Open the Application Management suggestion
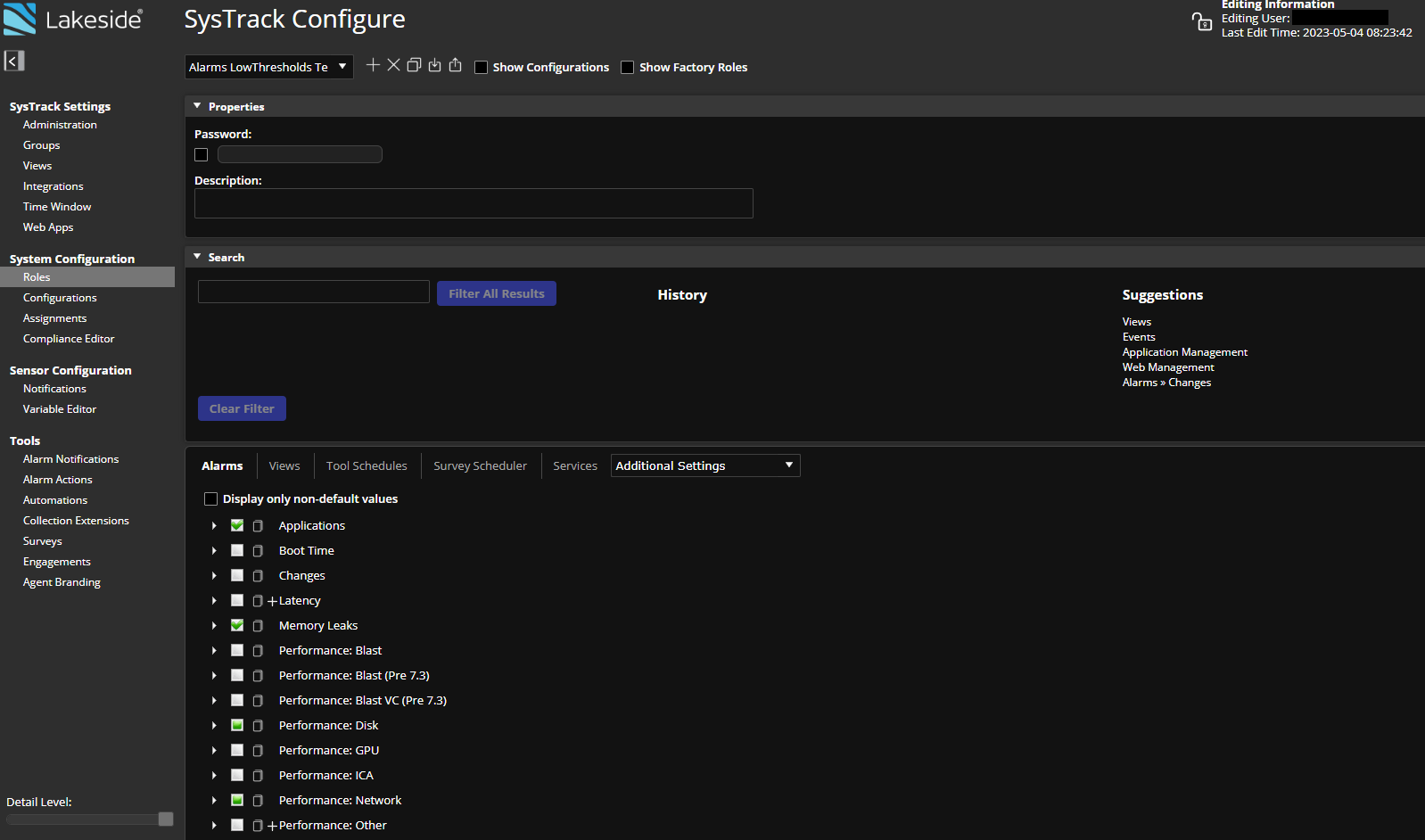This screenshot has width=1425, height=840. coord(1184,352)
